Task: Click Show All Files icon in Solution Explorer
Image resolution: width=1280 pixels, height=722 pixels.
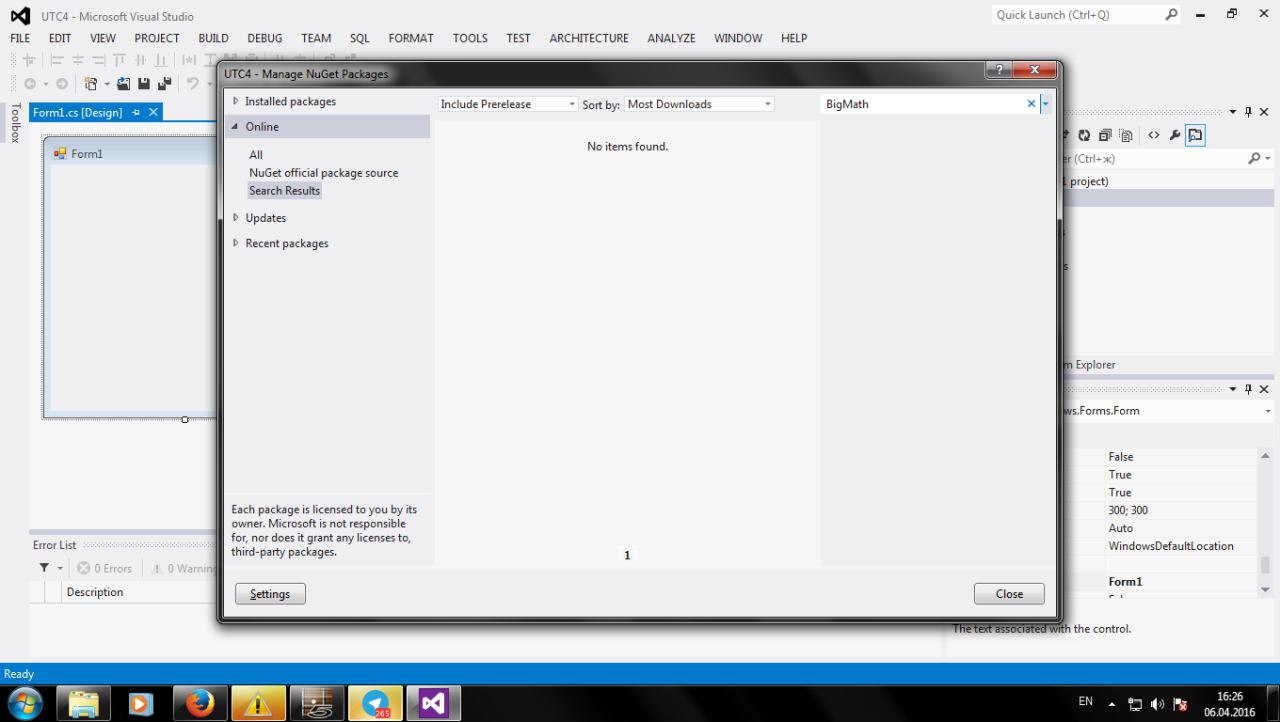Action: pos(1126,136)
